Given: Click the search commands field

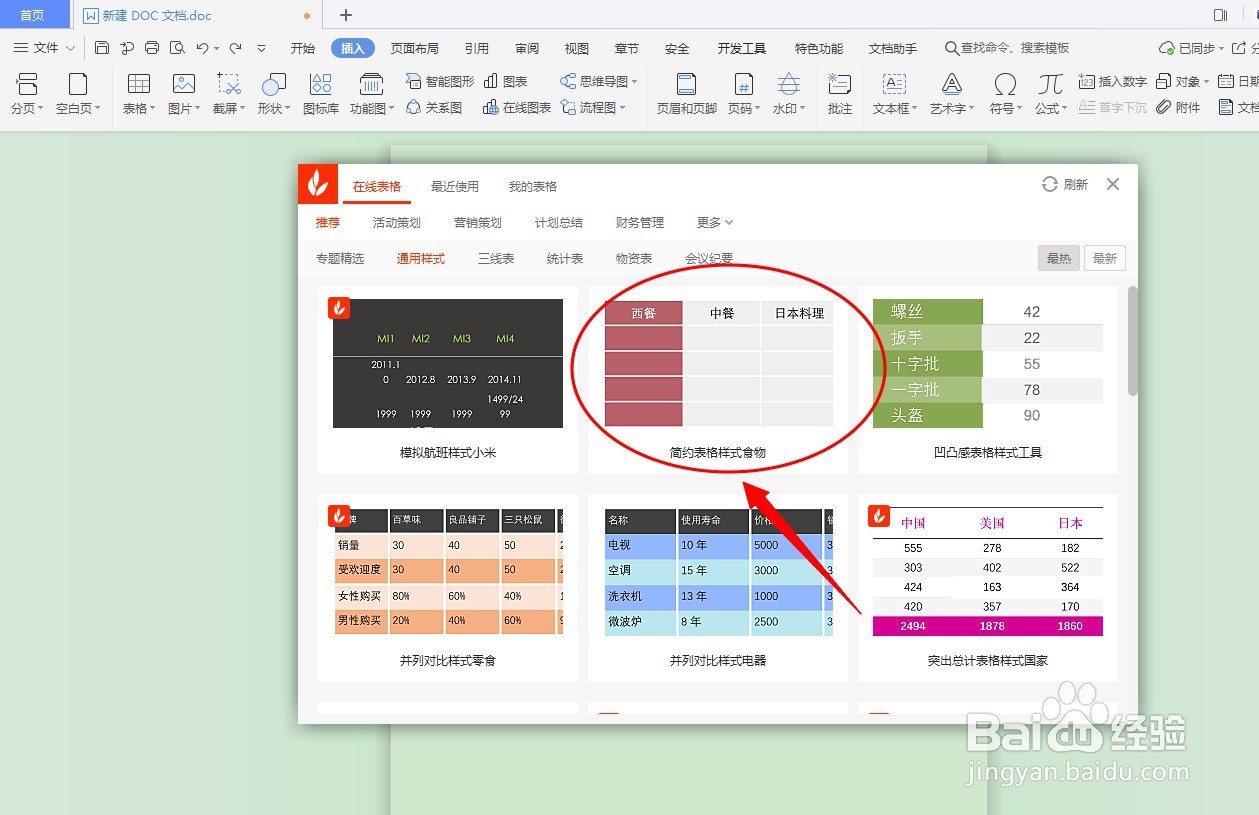Looking at the screenshot, I should pyautogui.click(x=1007, y=48).
